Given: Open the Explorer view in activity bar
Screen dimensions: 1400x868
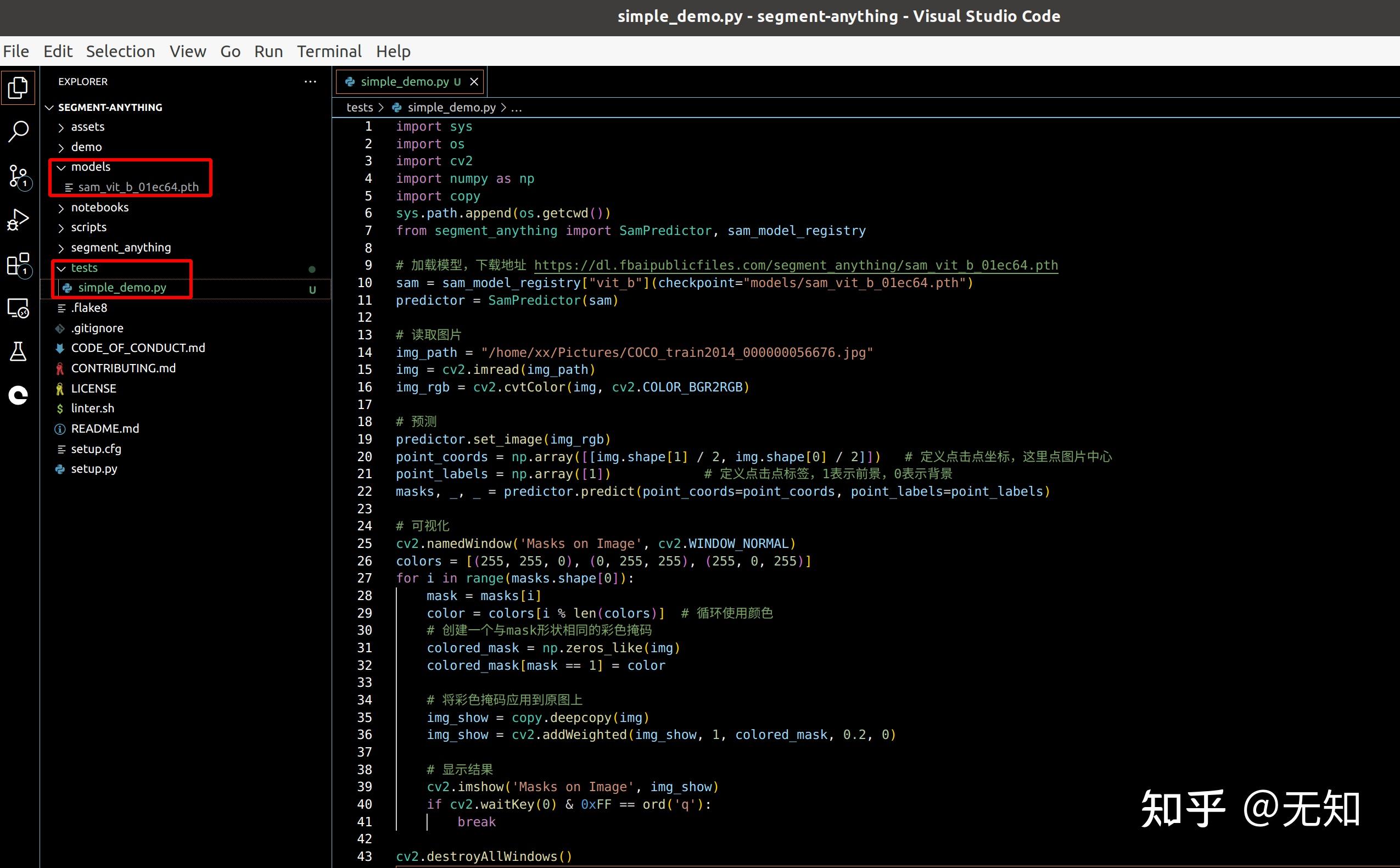Looking at the screenshot, I should point(18,88).
